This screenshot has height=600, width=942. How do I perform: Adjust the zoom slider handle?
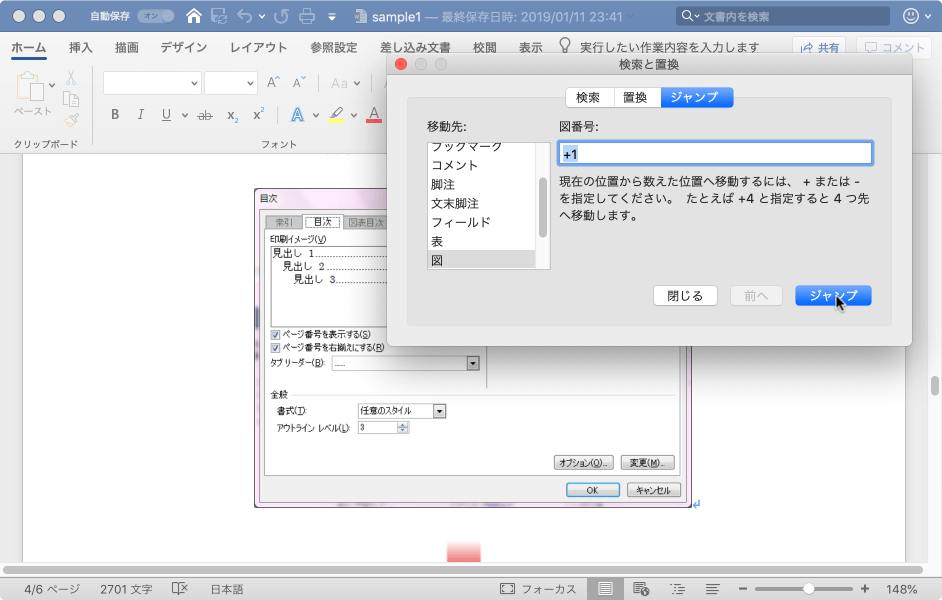pyautogui.click(x=809, y=589)
